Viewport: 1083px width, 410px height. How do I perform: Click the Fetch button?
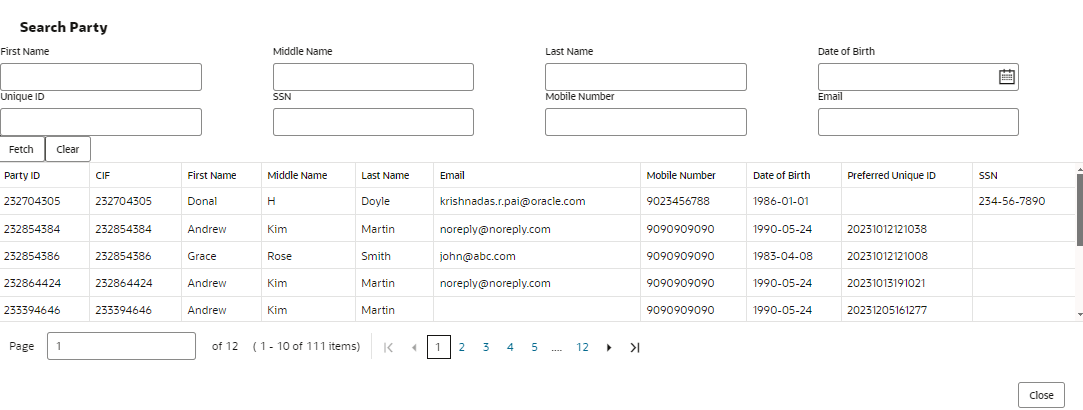[x=21, y=149]
